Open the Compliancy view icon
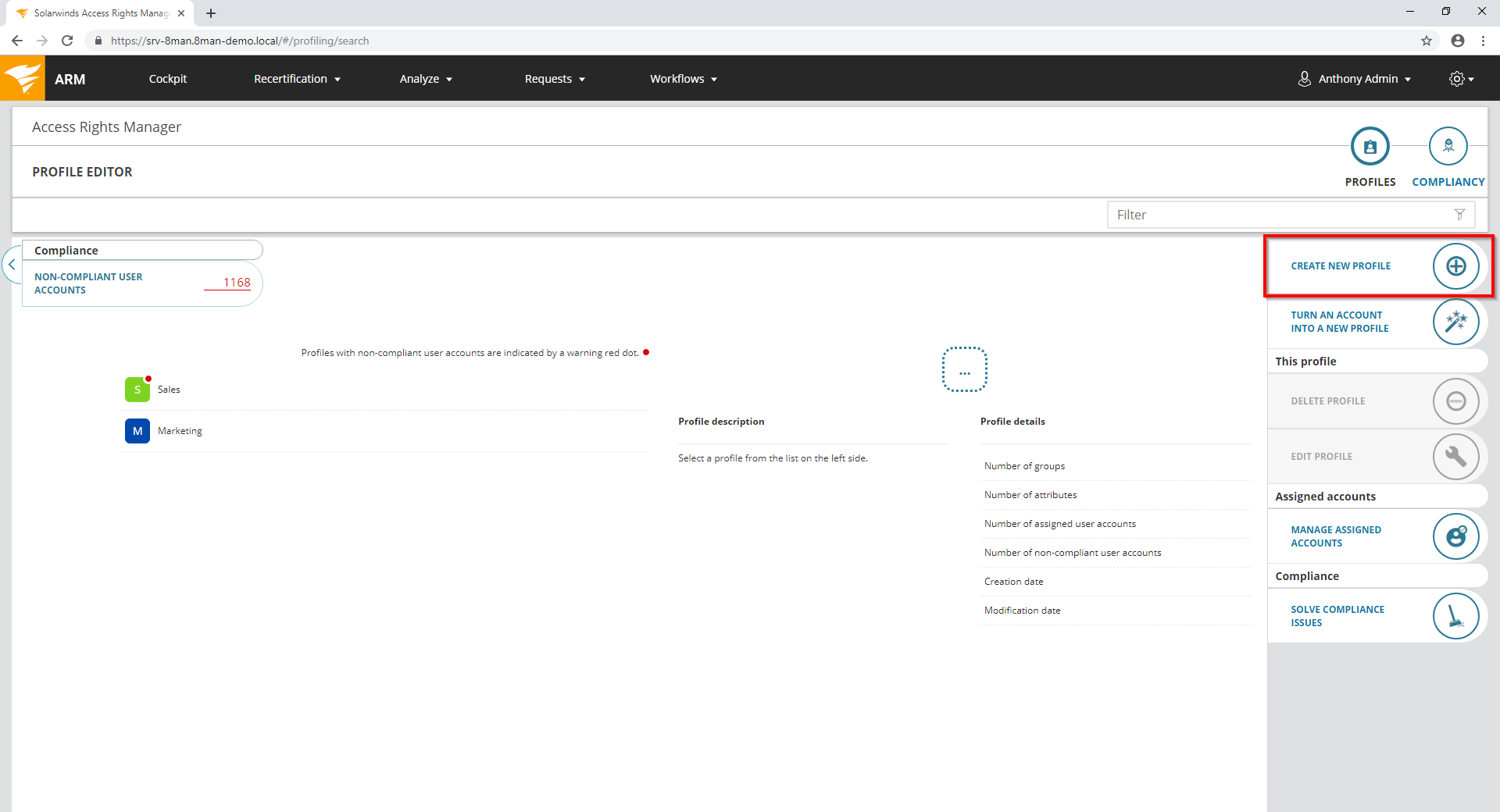Screen dimensions: 1500x812 click(1448, 147)
